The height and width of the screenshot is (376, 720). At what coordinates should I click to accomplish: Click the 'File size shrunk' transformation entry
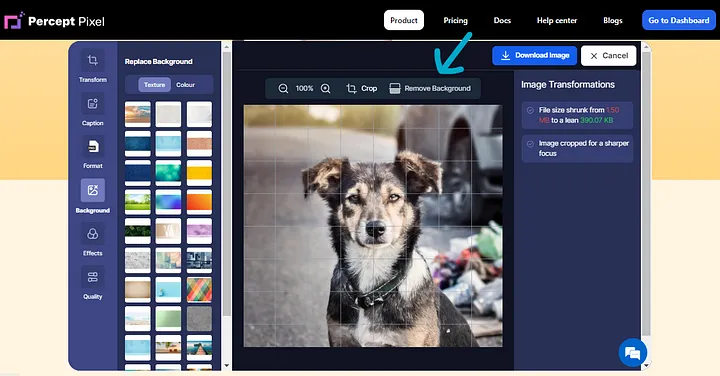(x=578, y=115)
